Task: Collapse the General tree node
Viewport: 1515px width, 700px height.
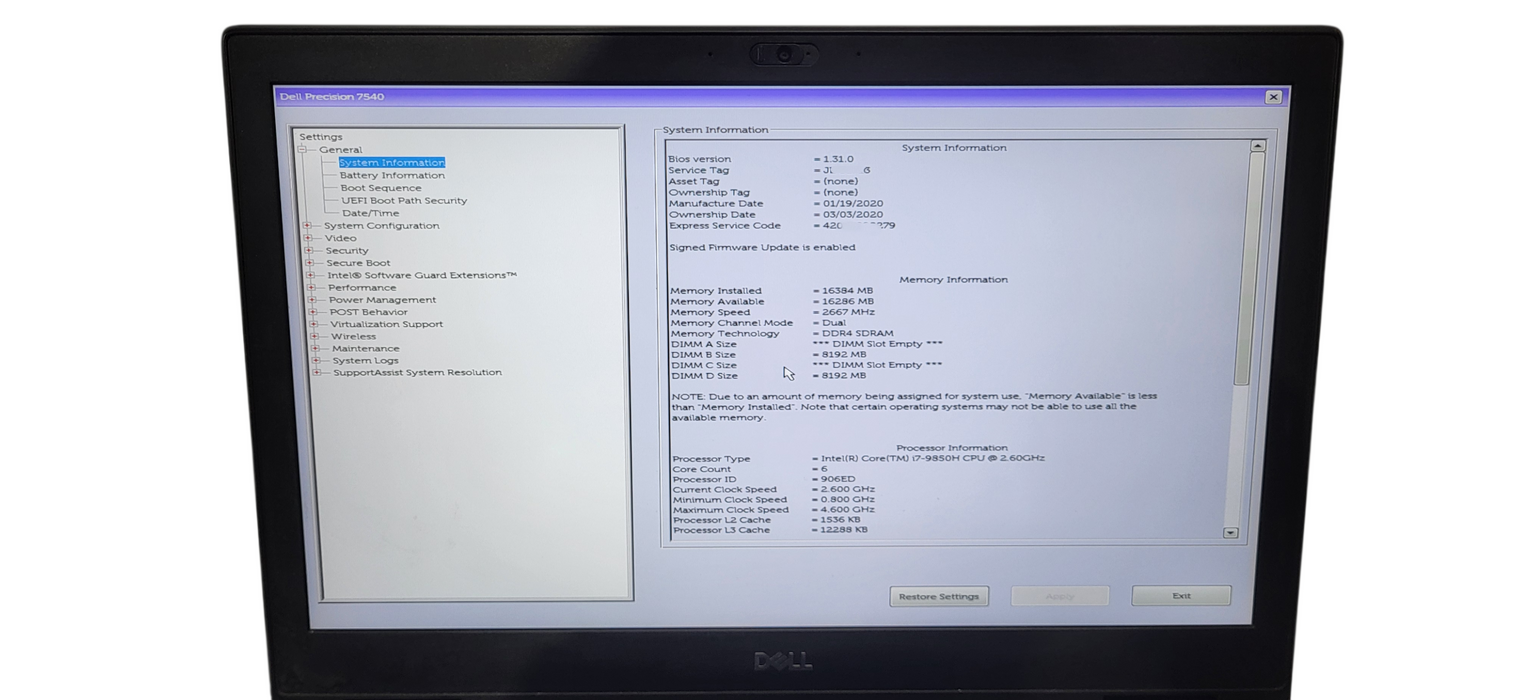Action: (x=301, y=150)
